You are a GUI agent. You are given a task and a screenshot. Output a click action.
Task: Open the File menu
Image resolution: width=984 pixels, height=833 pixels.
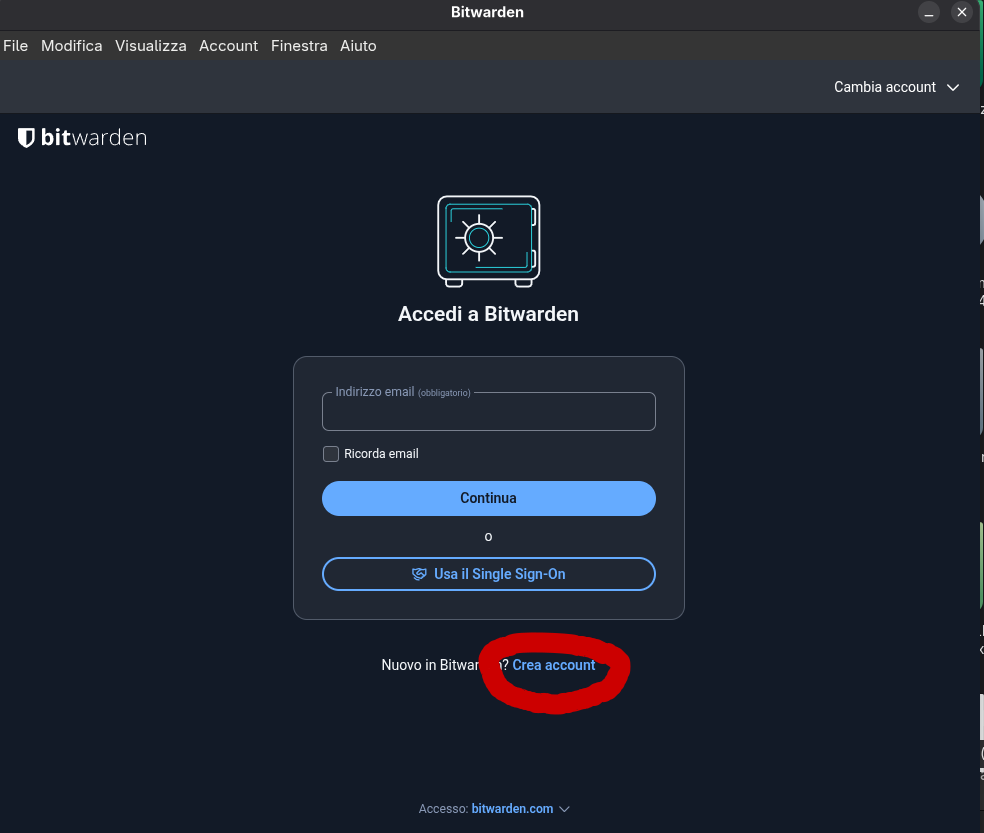16,46
